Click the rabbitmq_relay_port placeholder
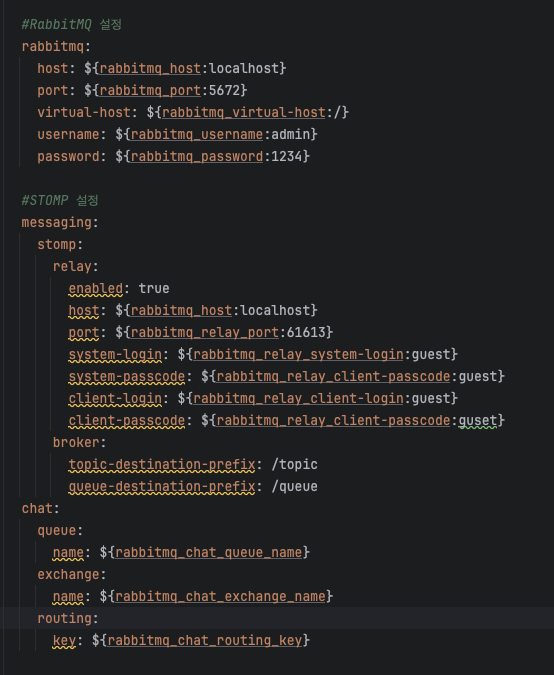Image resolution: width=554 pixels, height=675 pixels. pos(204,332)
